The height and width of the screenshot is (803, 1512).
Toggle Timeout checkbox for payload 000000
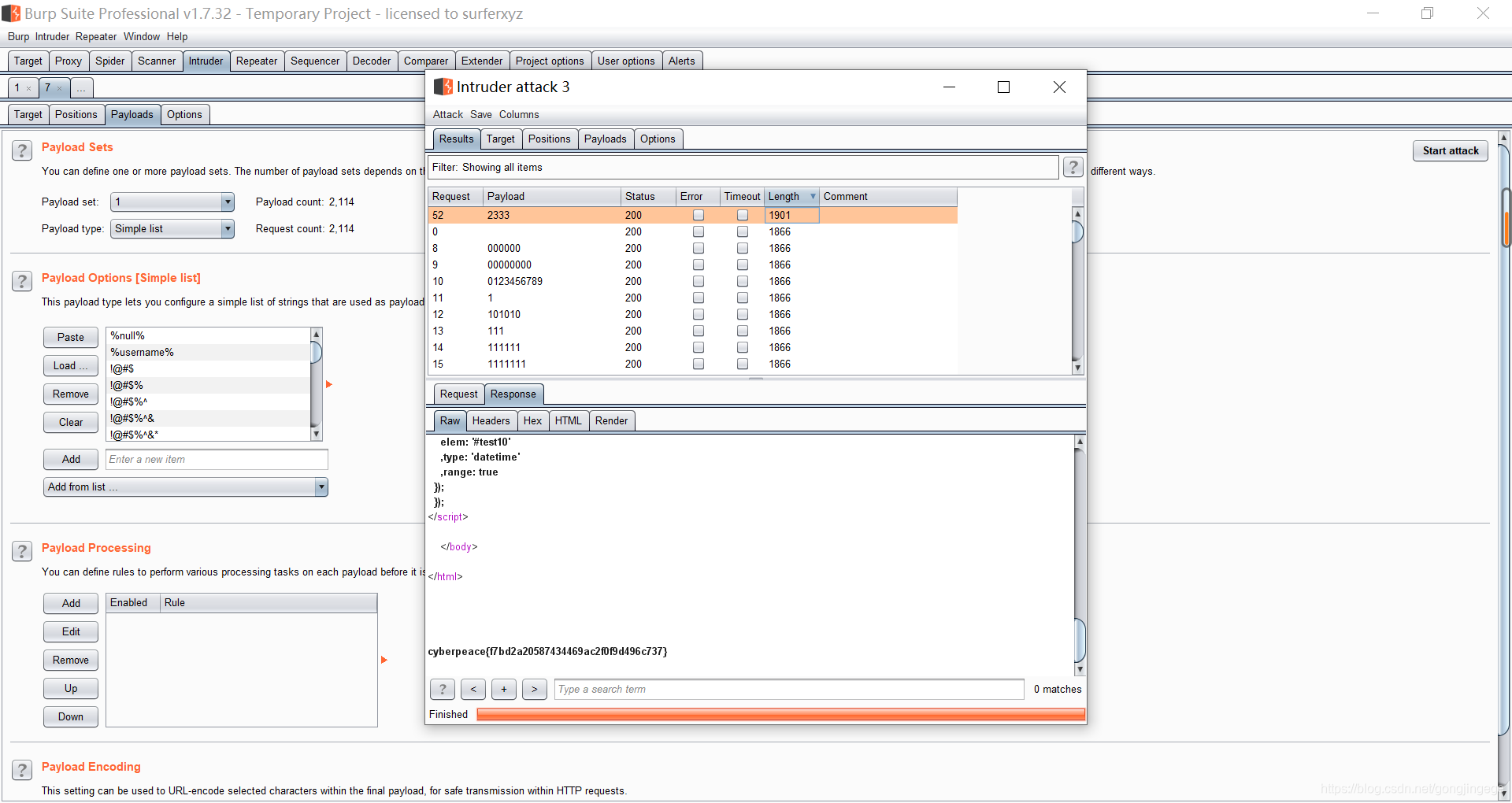(x=743, y=248)
